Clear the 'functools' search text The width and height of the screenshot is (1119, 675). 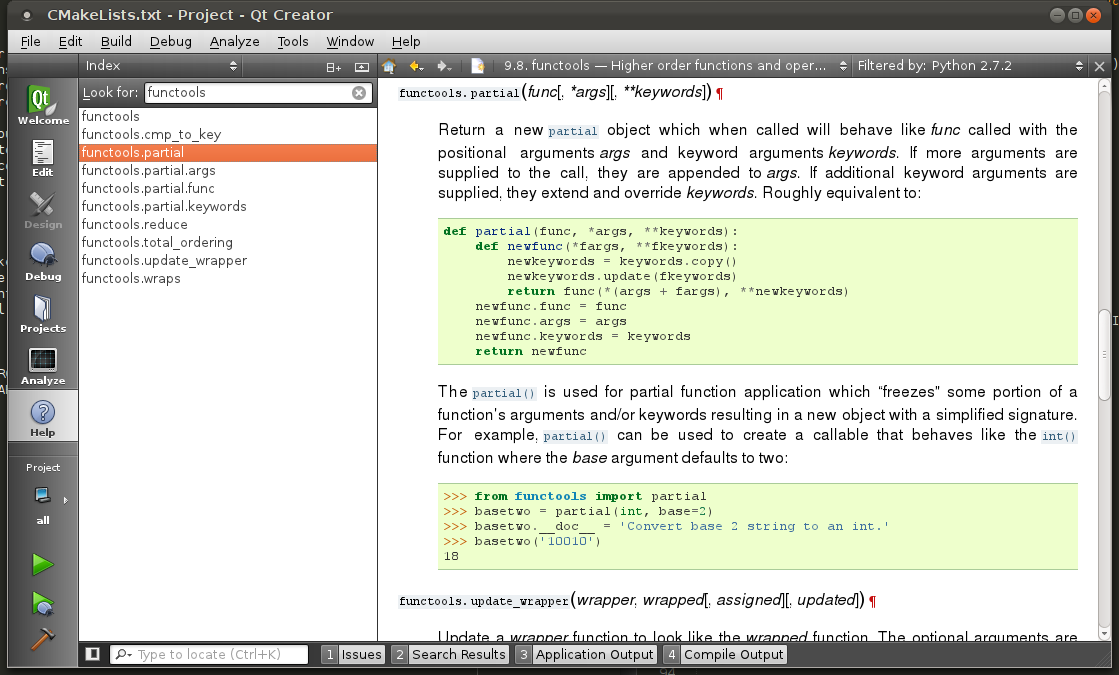[x=359, y=93]
